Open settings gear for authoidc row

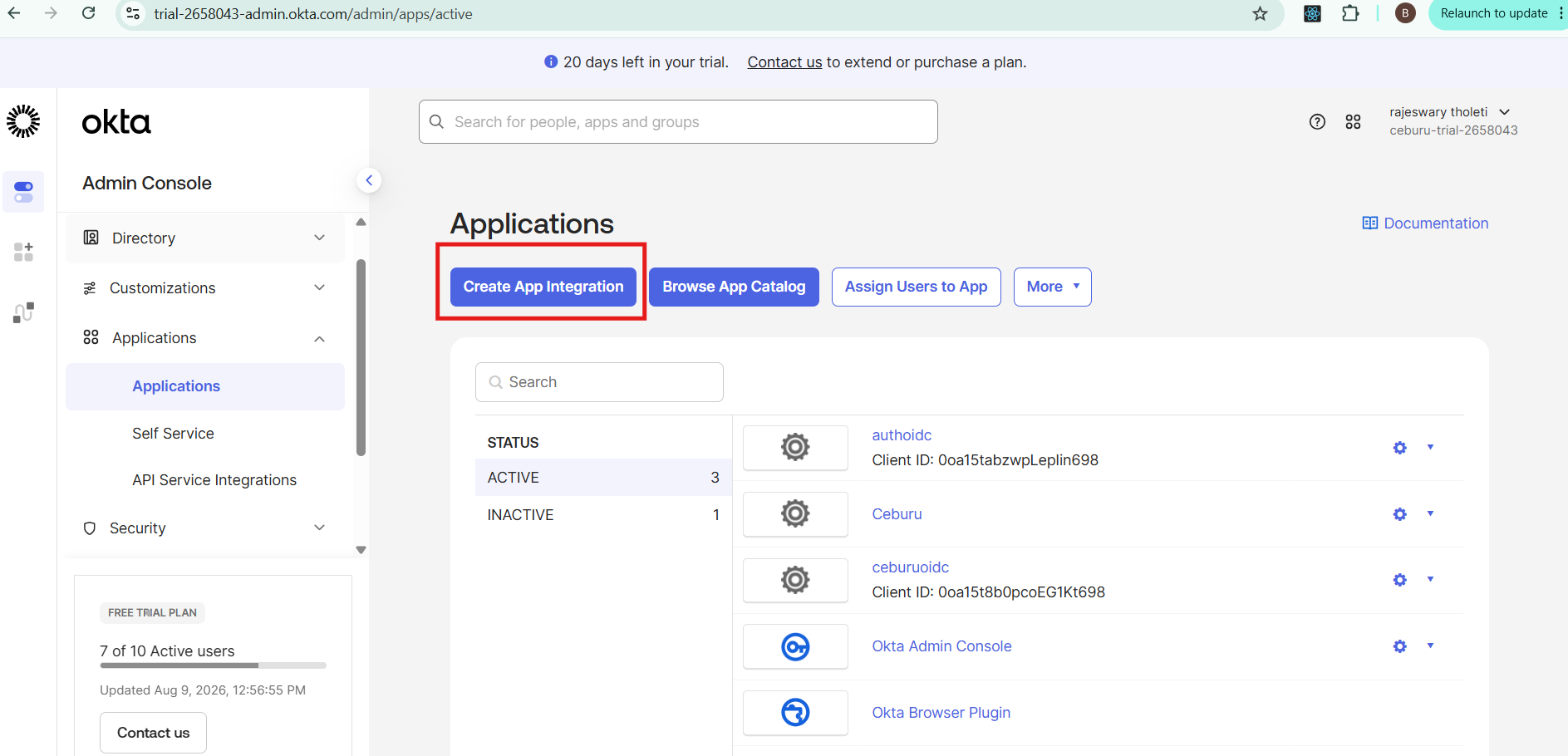(x=1400, y=448)
